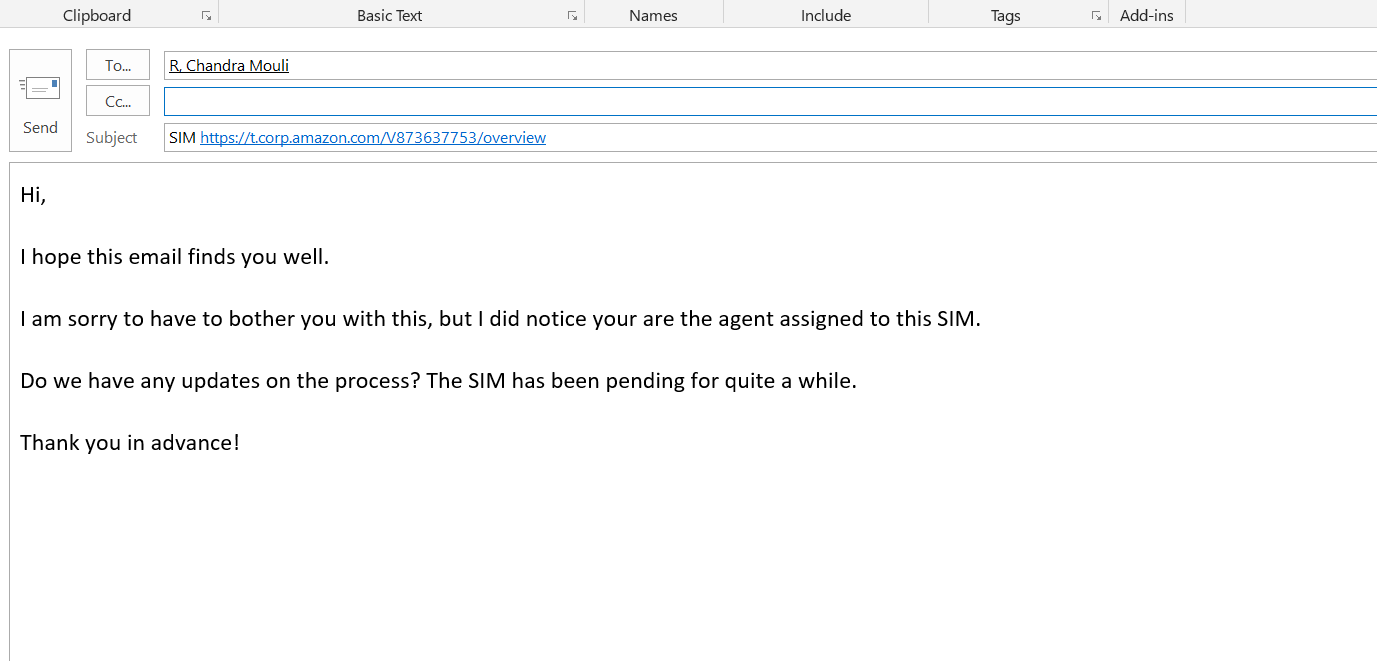This screenshot has height=661, width=1377.
Task: Click the Include group label
Action: 826,16
